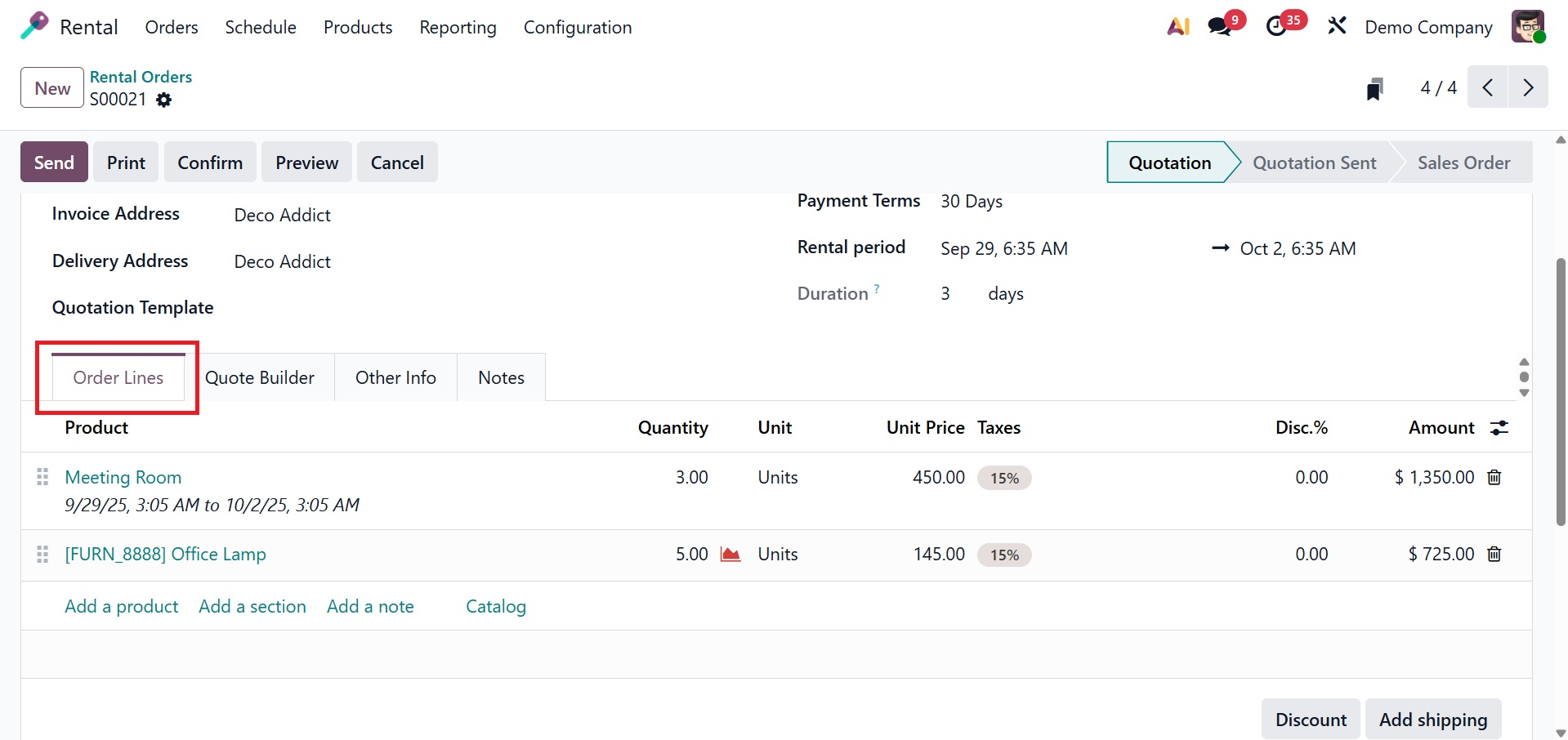
Task: Open the chat messages icon
Action: coord(1220,27)
